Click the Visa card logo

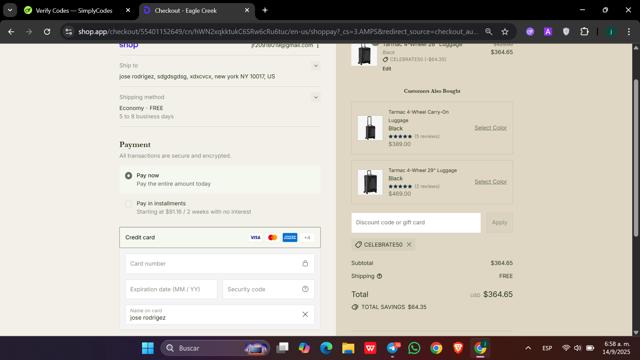click(256, 237)
